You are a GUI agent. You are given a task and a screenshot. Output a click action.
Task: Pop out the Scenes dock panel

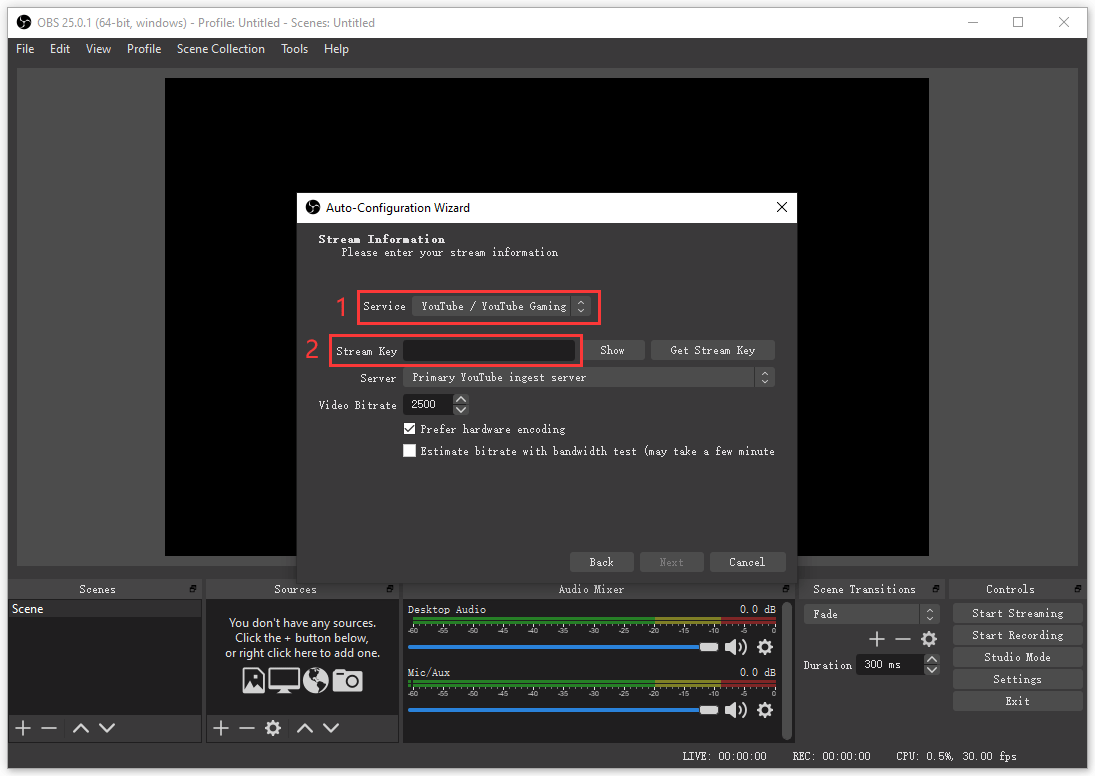coord(193,589)
